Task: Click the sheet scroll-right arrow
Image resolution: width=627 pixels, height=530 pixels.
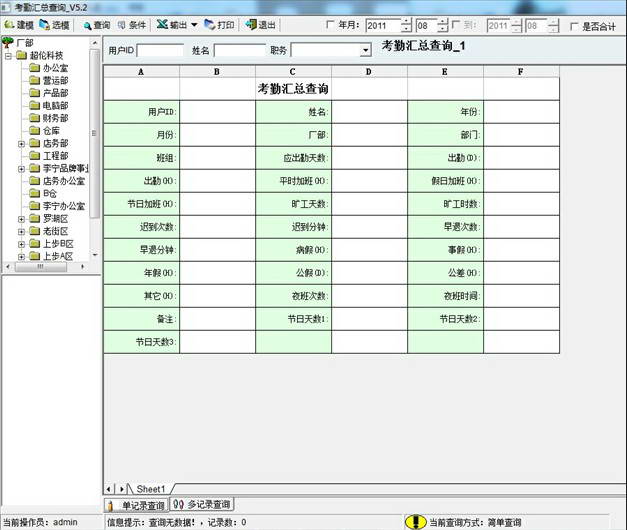Action: click(x=121, y=489)
